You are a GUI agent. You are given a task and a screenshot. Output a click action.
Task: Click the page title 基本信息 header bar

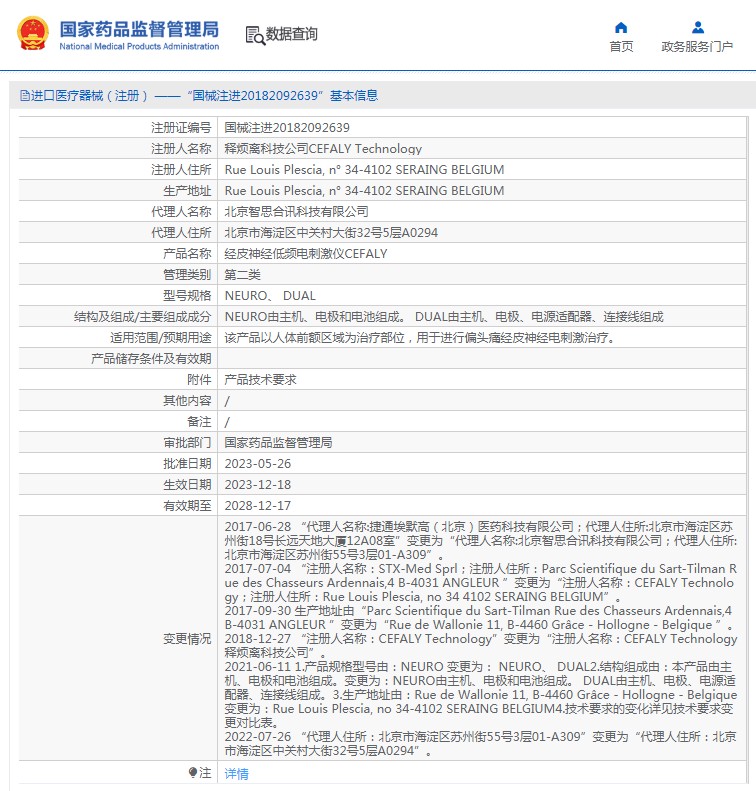tap(382, 95)
